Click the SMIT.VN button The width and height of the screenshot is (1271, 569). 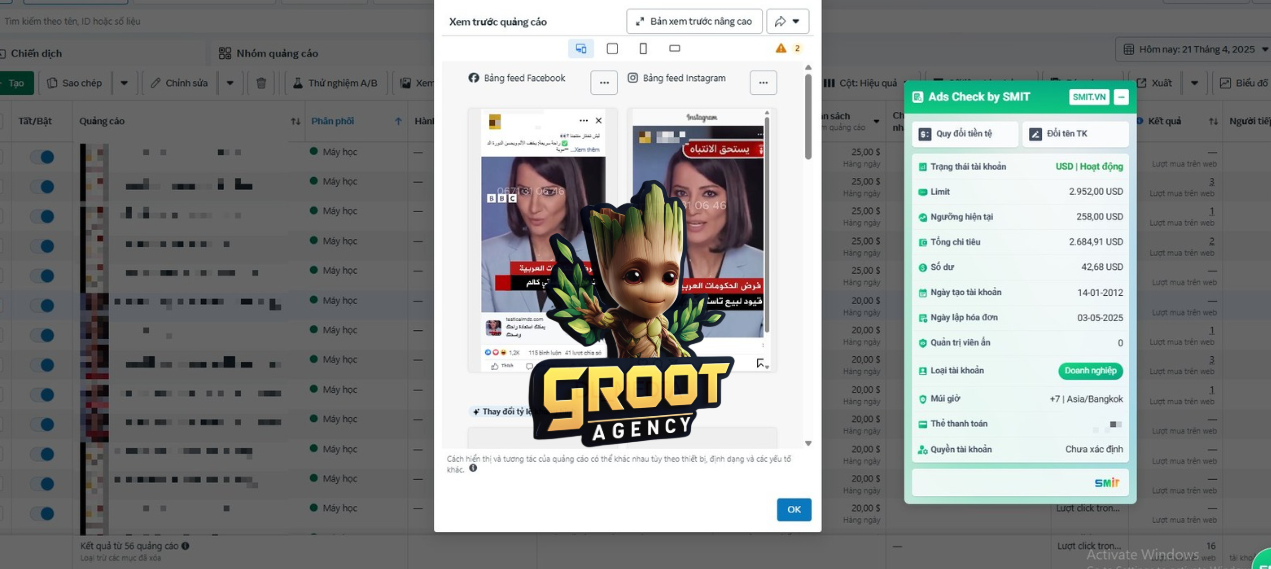pos(1089,97)
